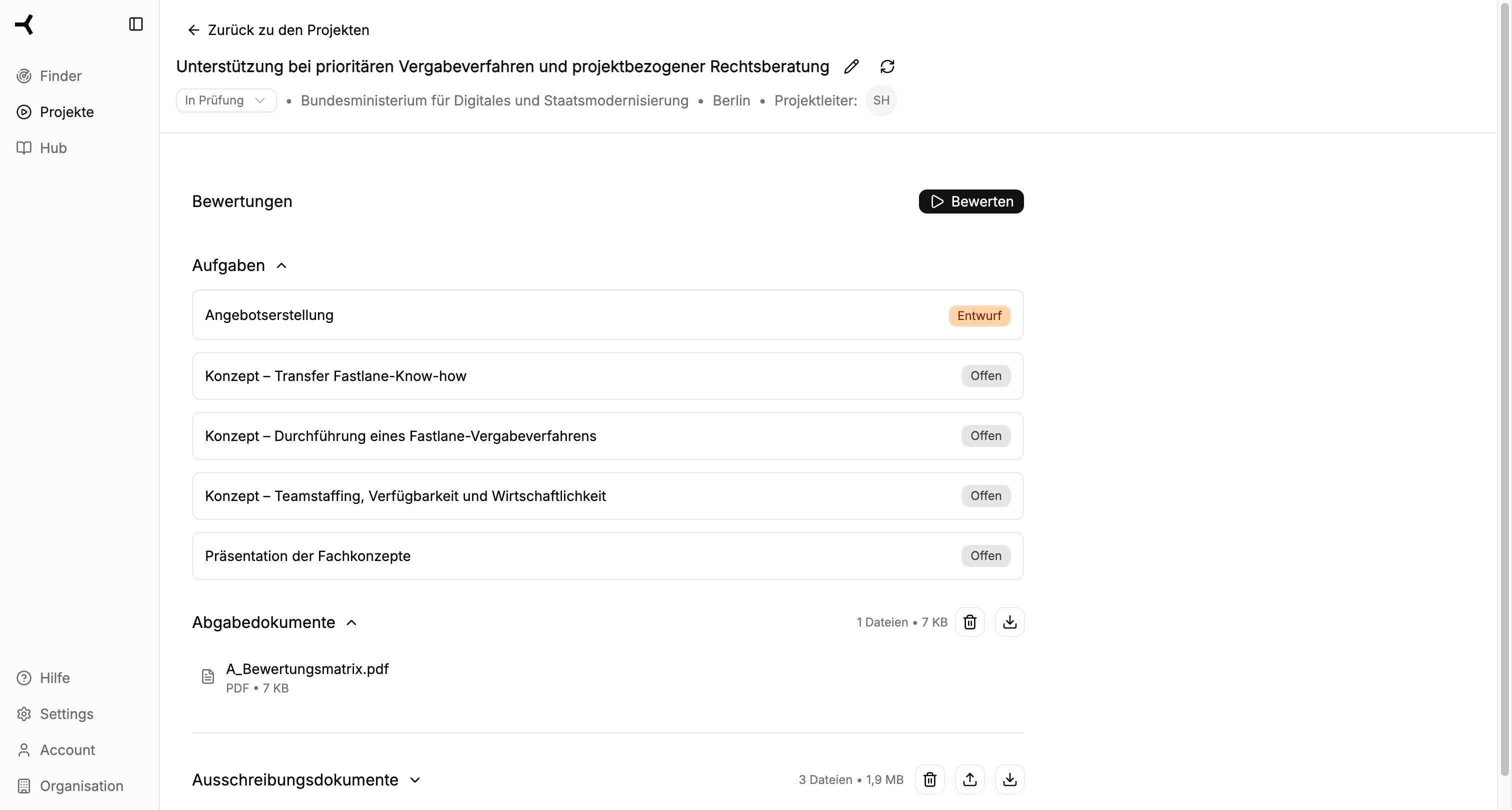Screen dimensions: 1512x810
Task: Click the Offen badge on Präsentation der Fachkonzepte
Action: pyautogui.click(x=985, y=555)
